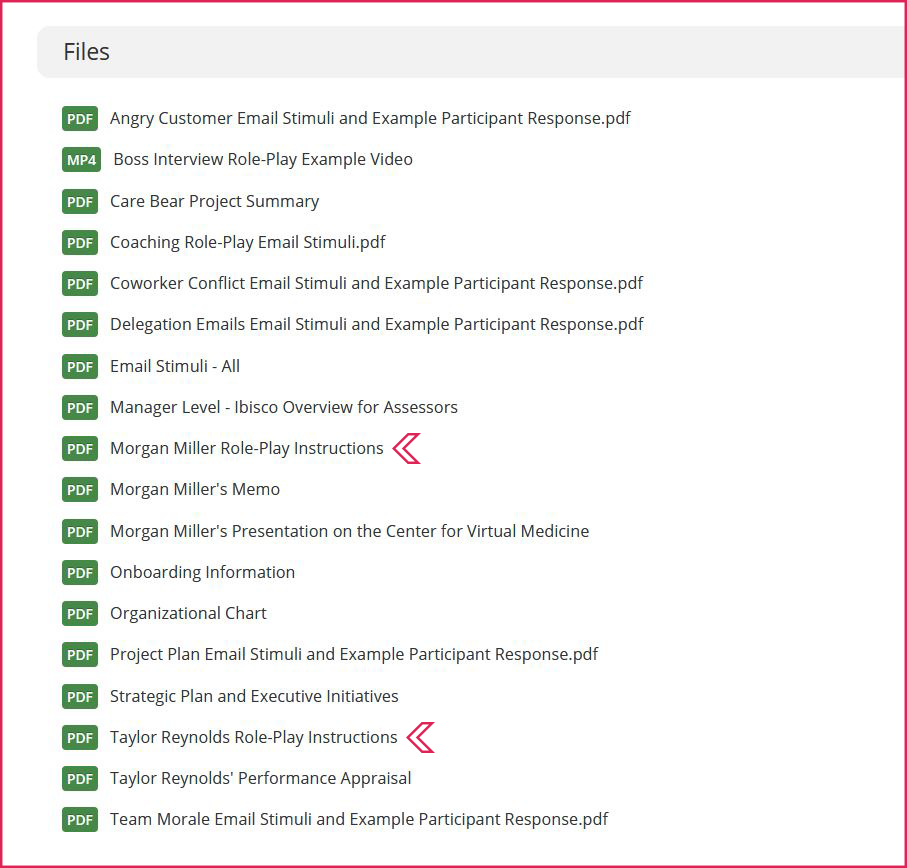
Task: Open Manager Level - Ibisco Overview for Assessors
Action: point(283,407)
